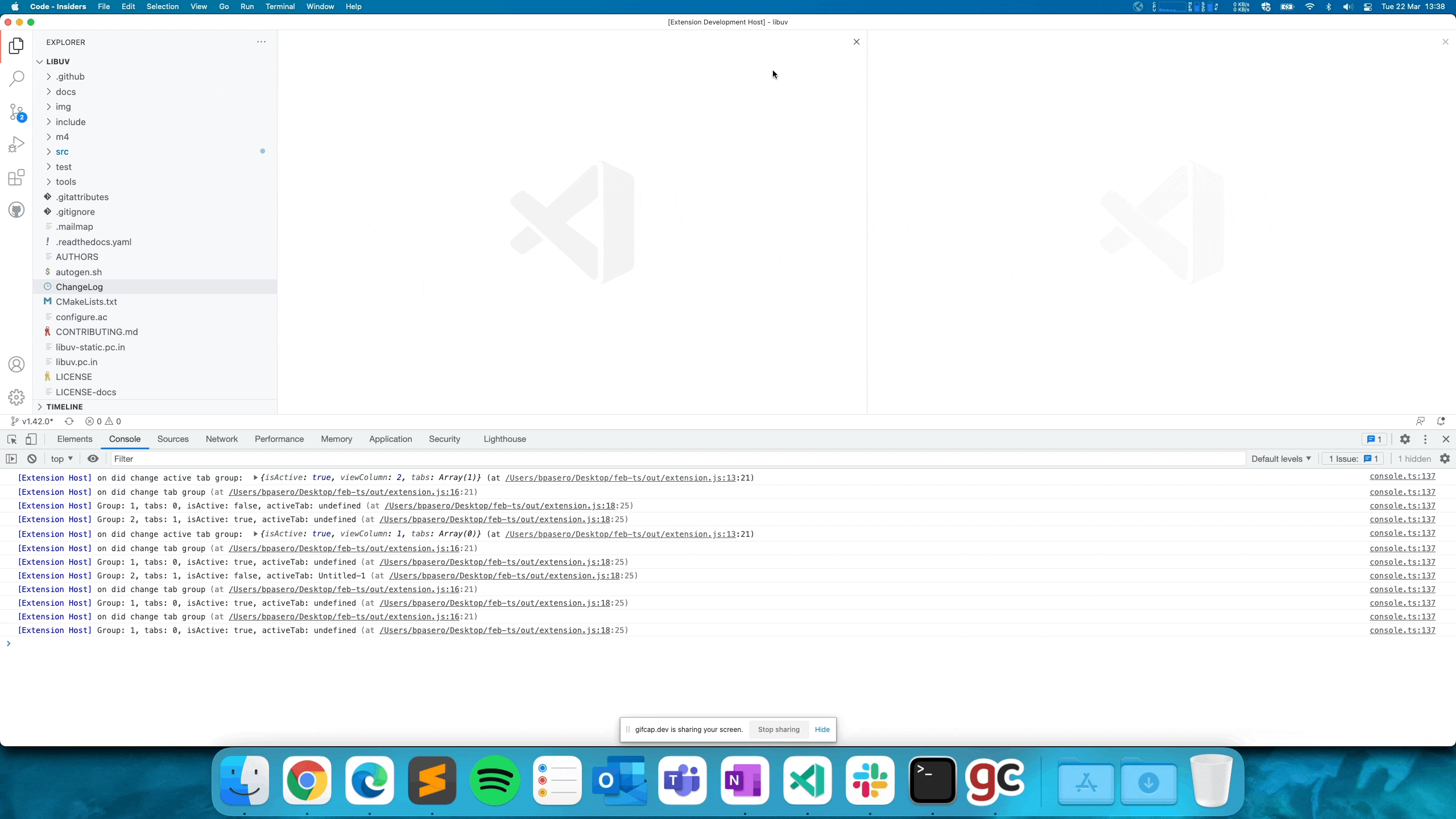The width and height of the screenshot is (1456, 819).
Task: Create a live expression with the eye icon
Action: click(93, 458)
